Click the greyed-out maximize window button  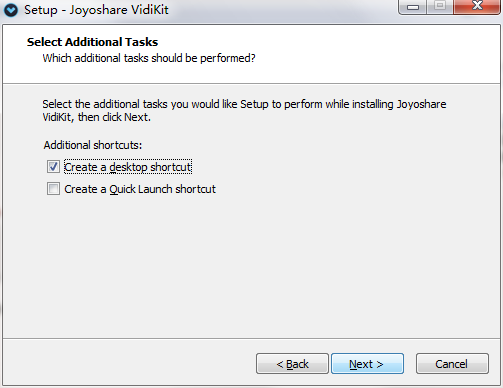point(440,6)
